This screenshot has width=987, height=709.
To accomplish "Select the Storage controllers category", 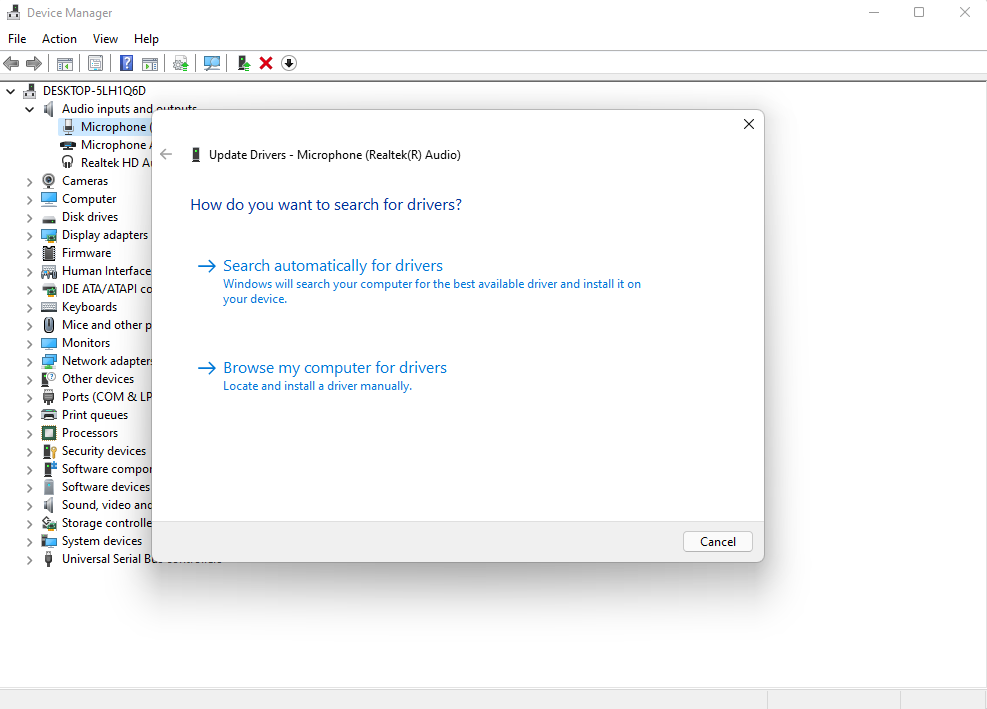I will [106, 523].
